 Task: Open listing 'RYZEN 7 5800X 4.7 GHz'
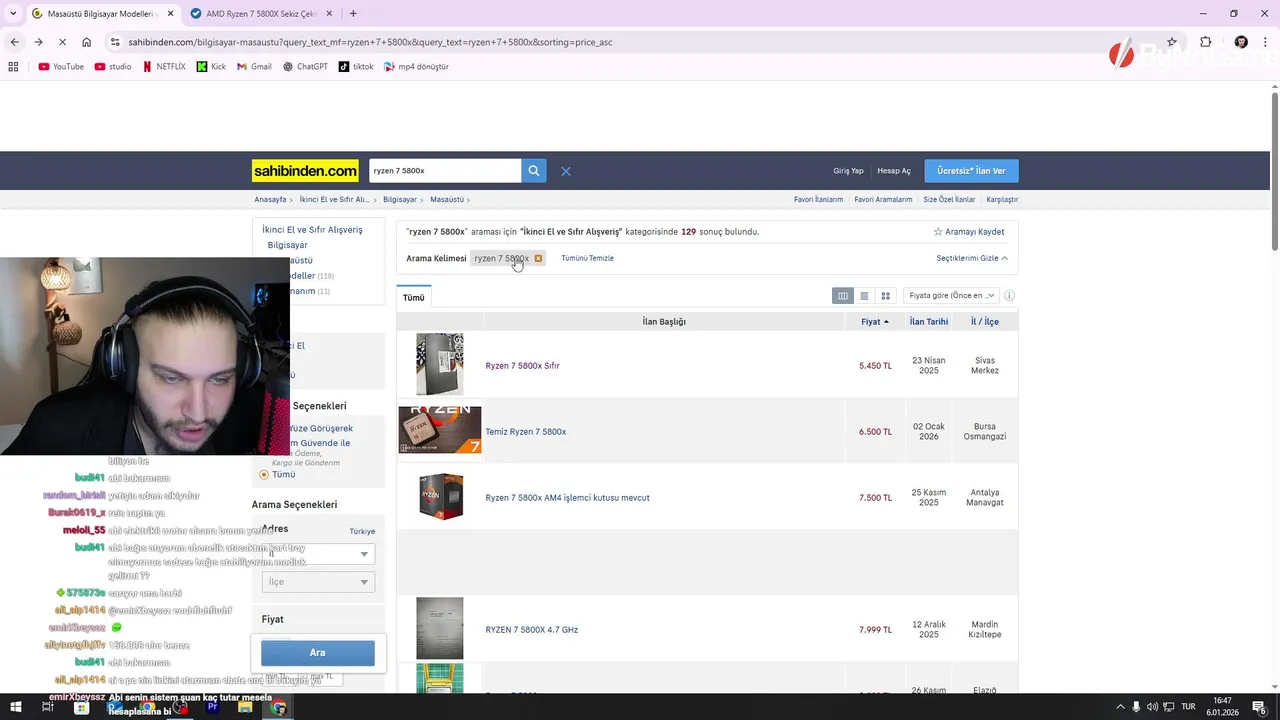point(531,630)
